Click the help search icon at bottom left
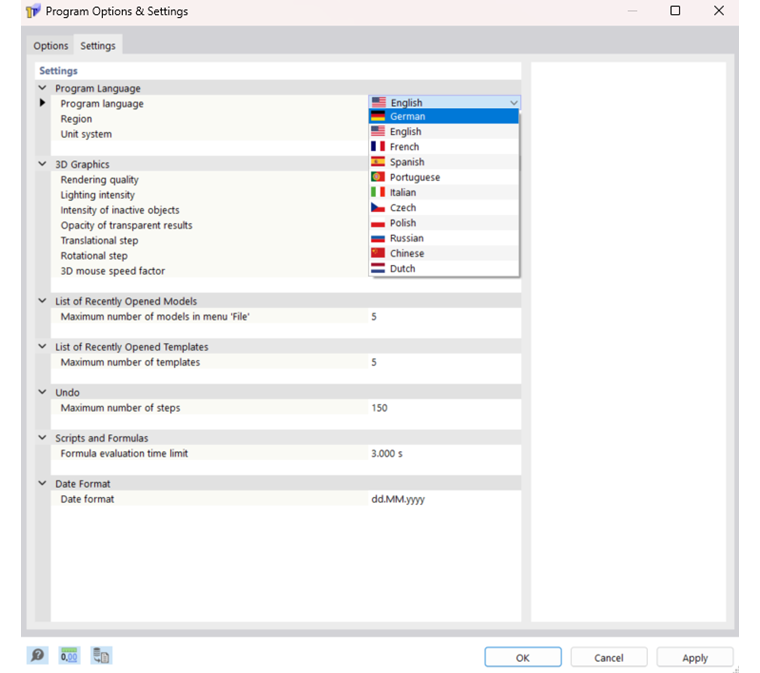This screenshot has width=760, height=673. [x=37, y=656]
